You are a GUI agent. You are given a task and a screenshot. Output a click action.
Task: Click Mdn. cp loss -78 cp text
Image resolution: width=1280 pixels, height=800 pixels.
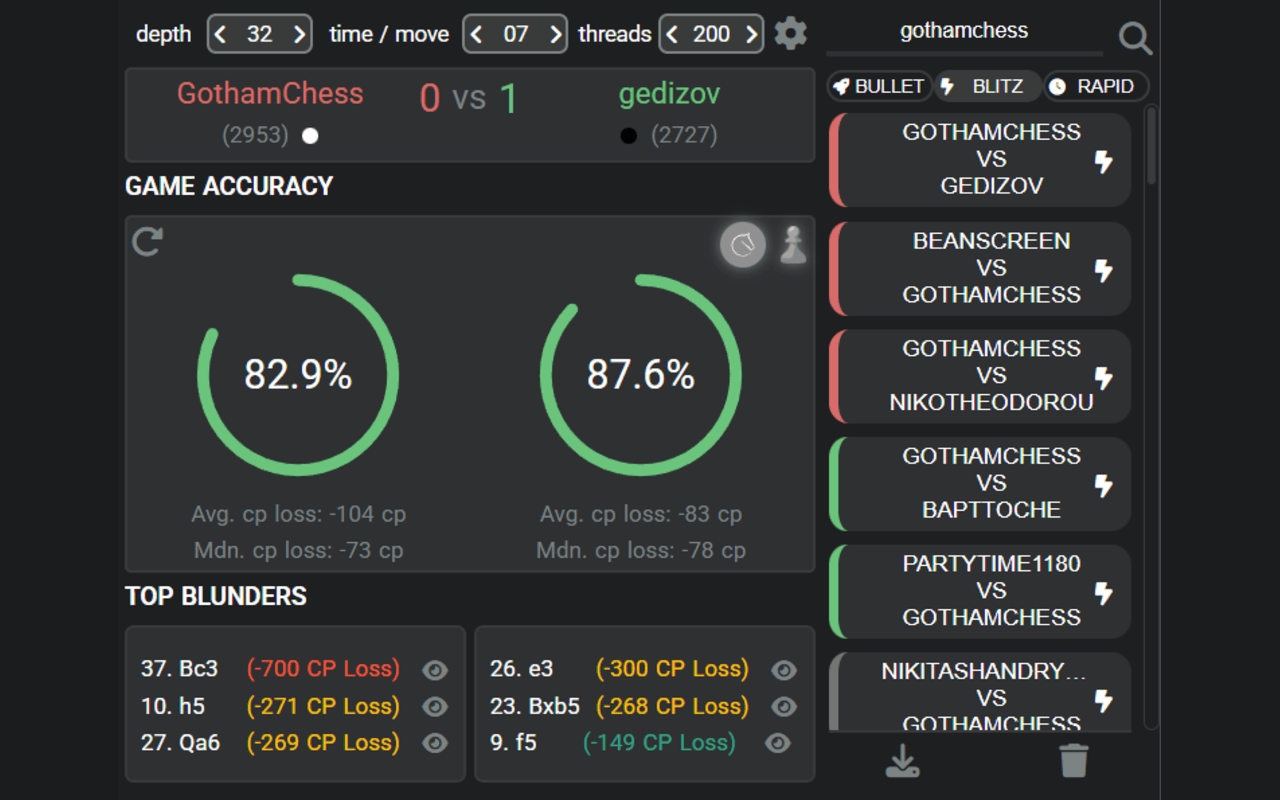(x=641, y=550)
